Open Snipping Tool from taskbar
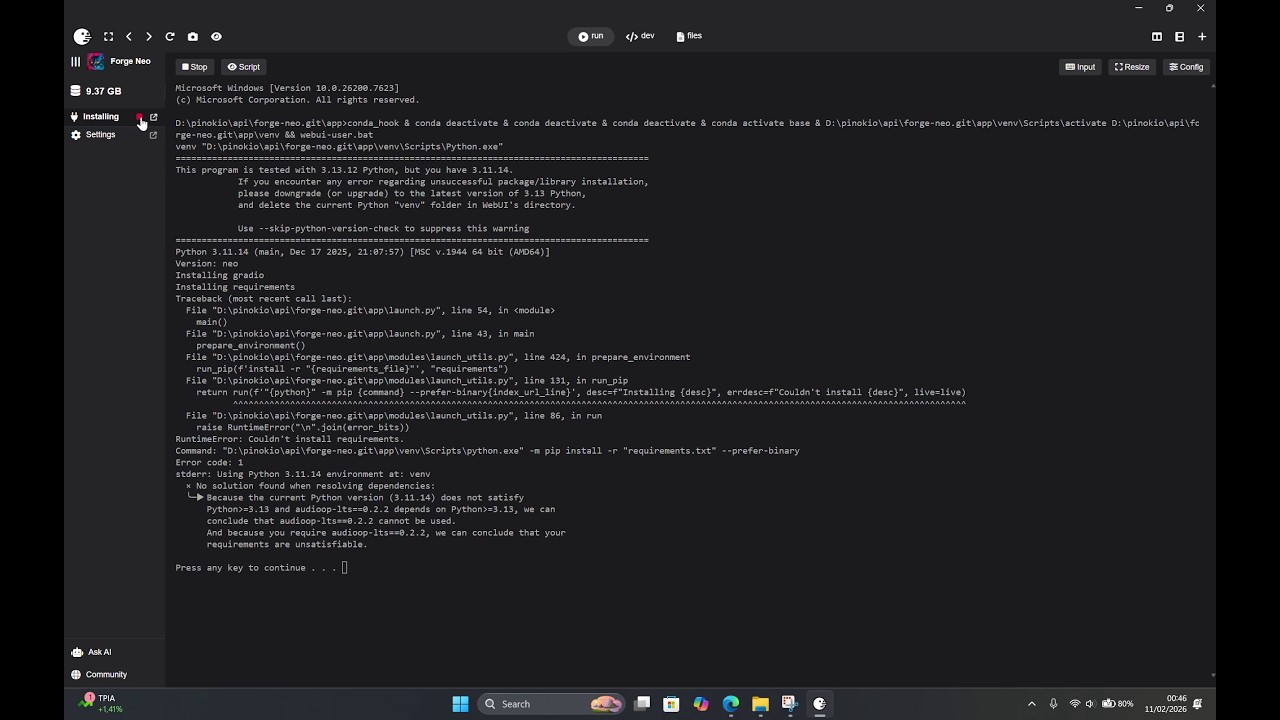Screen dimensions: 1280x720 789,704
